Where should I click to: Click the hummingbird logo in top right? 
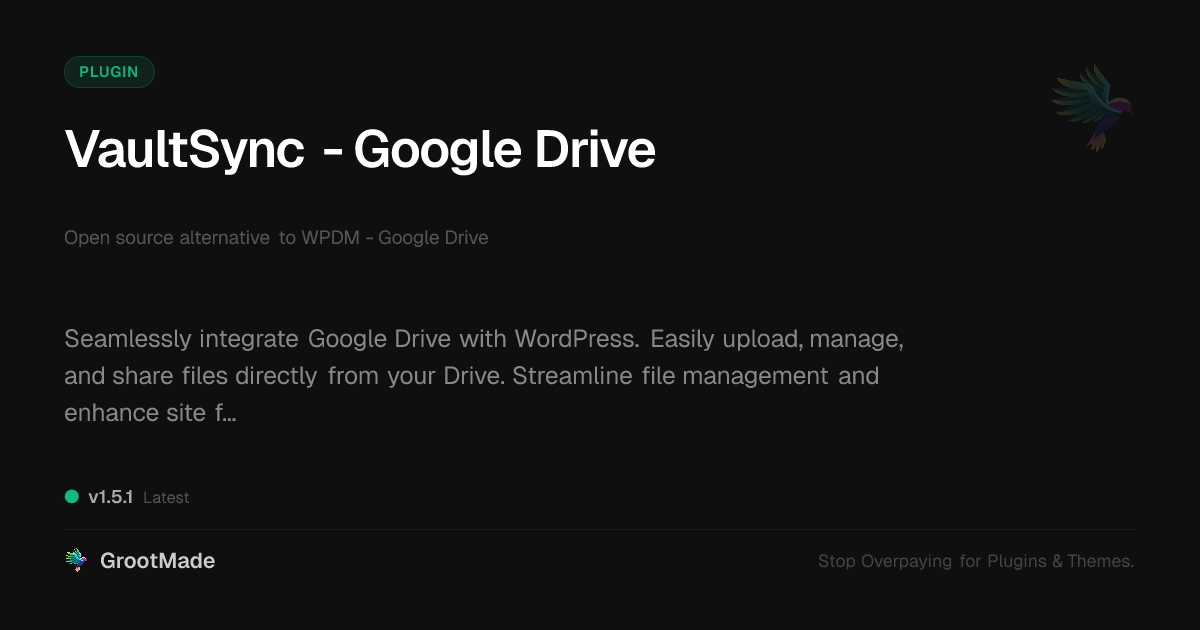tap(1092, 107)
